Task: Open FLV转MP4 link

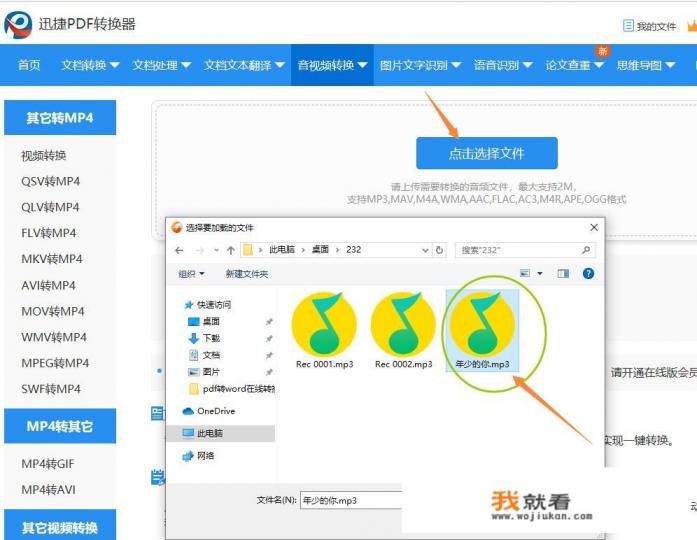Action: (x=48, y=233)
